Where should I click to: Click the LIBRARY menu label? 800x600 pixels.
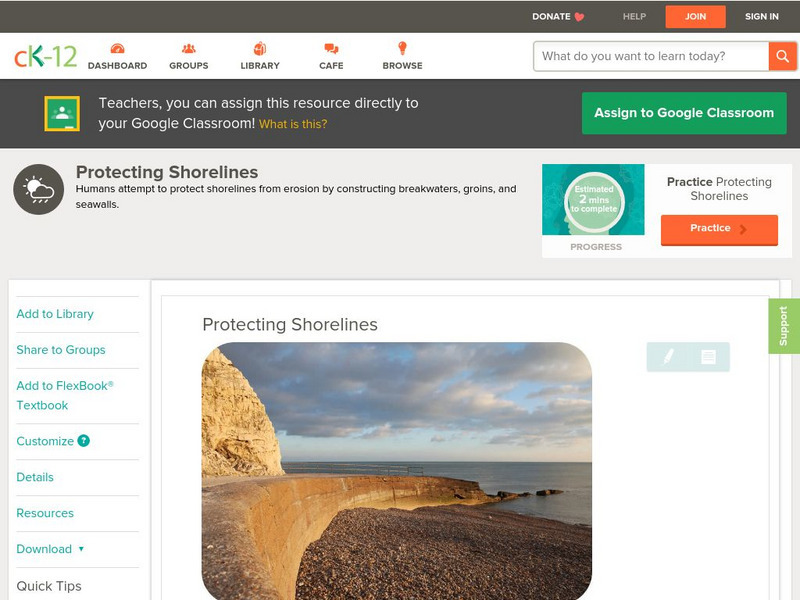[x=260, y=66]
